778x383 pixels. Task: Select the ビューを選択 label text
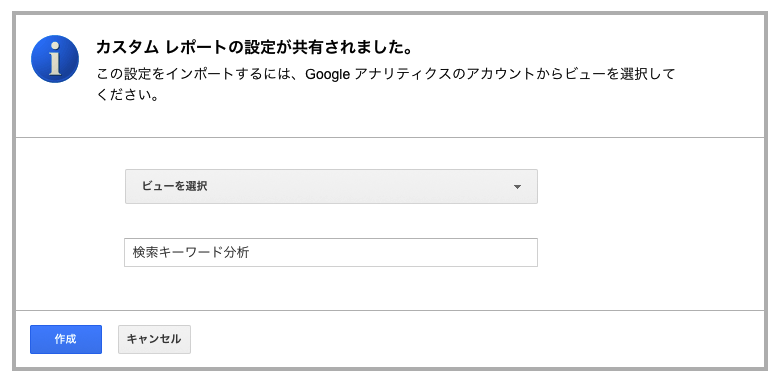coord(174,187)
